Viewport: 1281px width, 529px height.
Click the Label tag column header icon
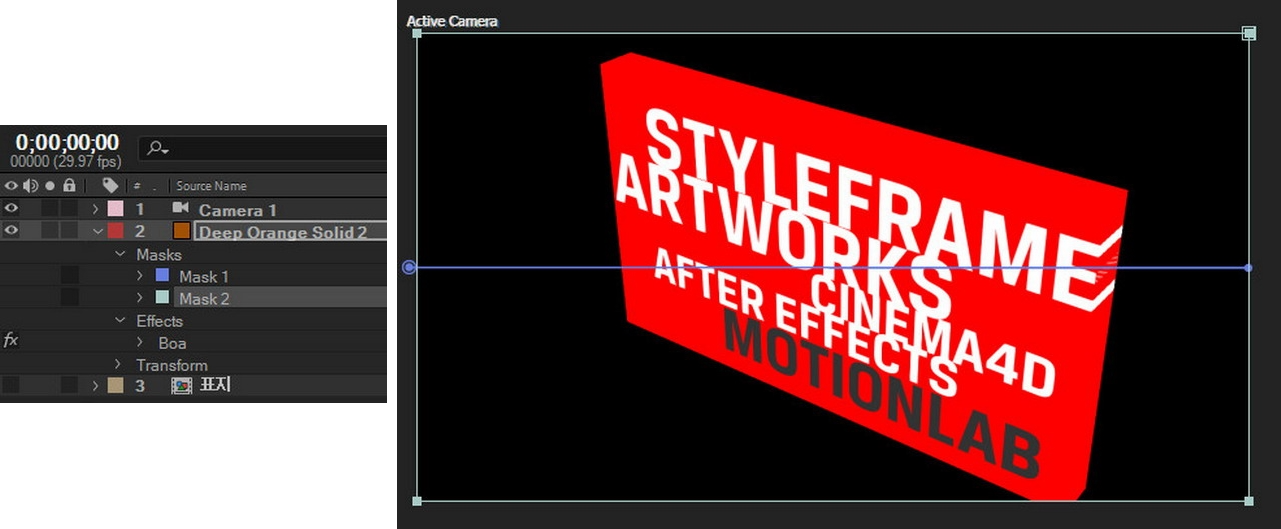[x=110, y=185]
